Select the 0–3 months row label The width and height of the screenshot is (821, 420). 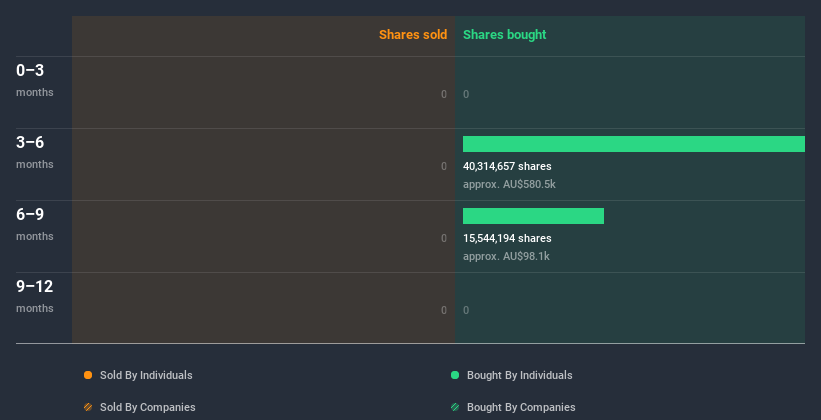pyautogui.click(x=35, y=80)
